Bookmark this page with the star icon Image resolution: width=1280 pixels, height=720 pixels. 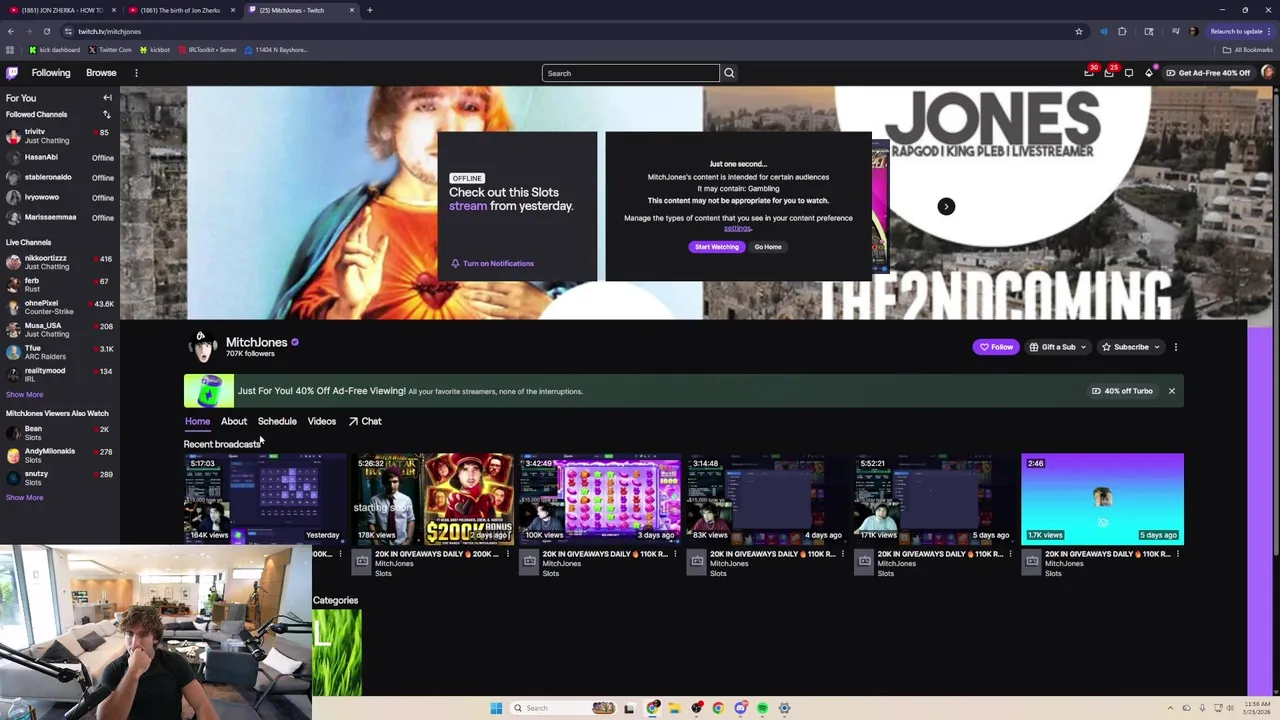[1078, 31]
